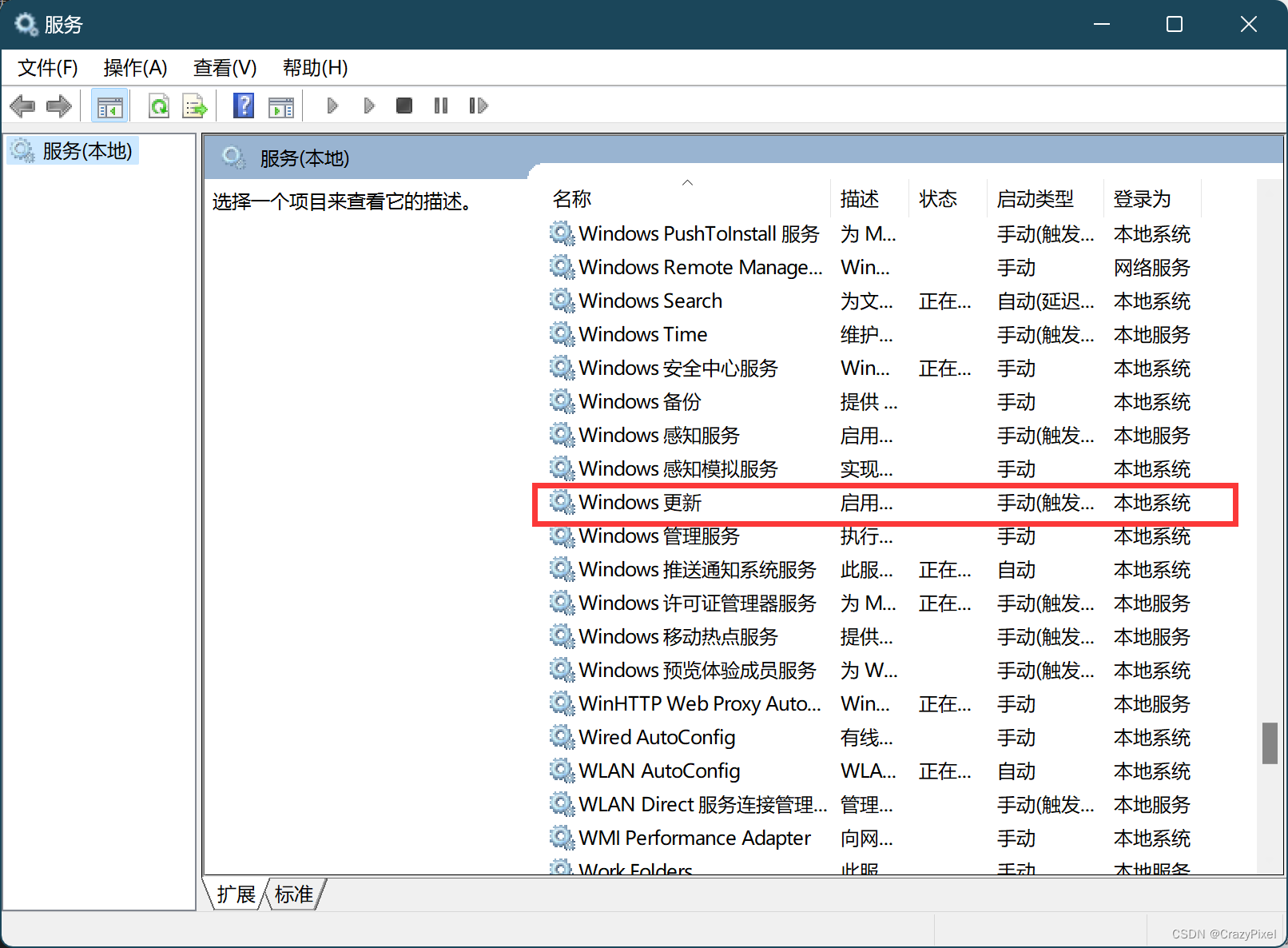Maximize the 服务 window
Image resolution: width=1288 pixels, height=948 pixels.
(x=1175, y=24)
